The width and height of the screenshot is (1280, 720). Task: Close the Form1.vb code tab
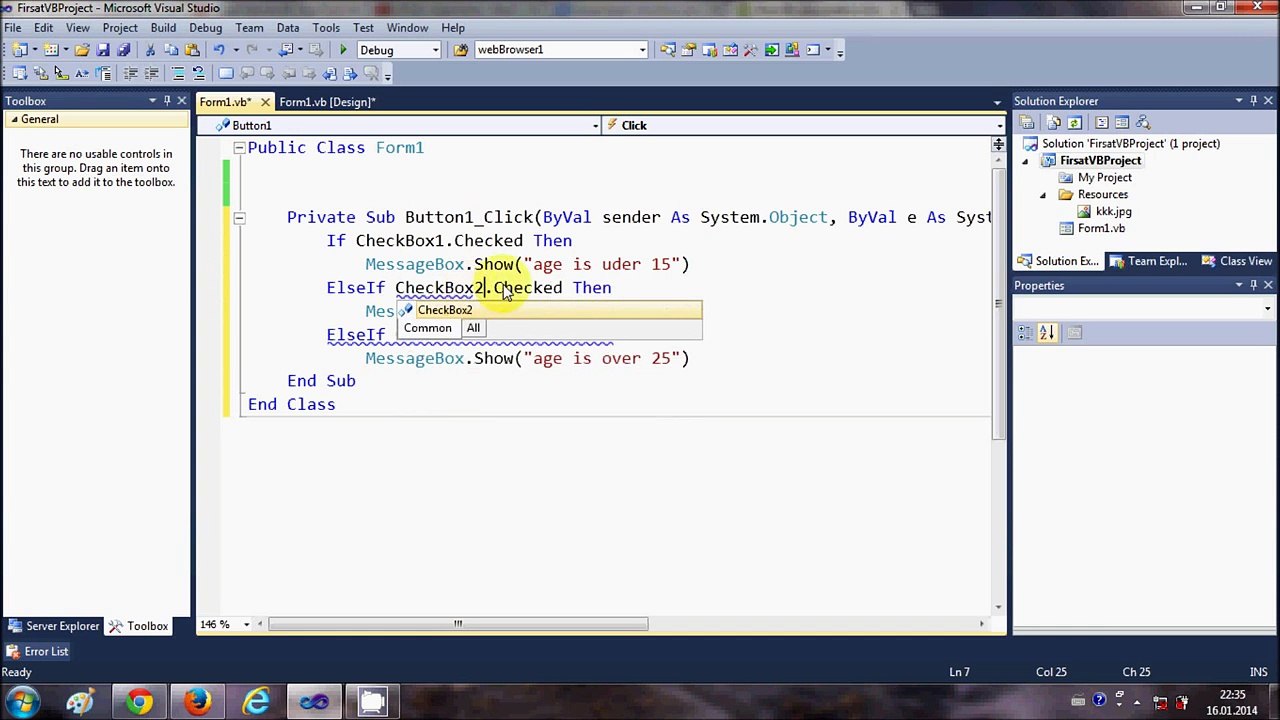(x=264, y=102)
